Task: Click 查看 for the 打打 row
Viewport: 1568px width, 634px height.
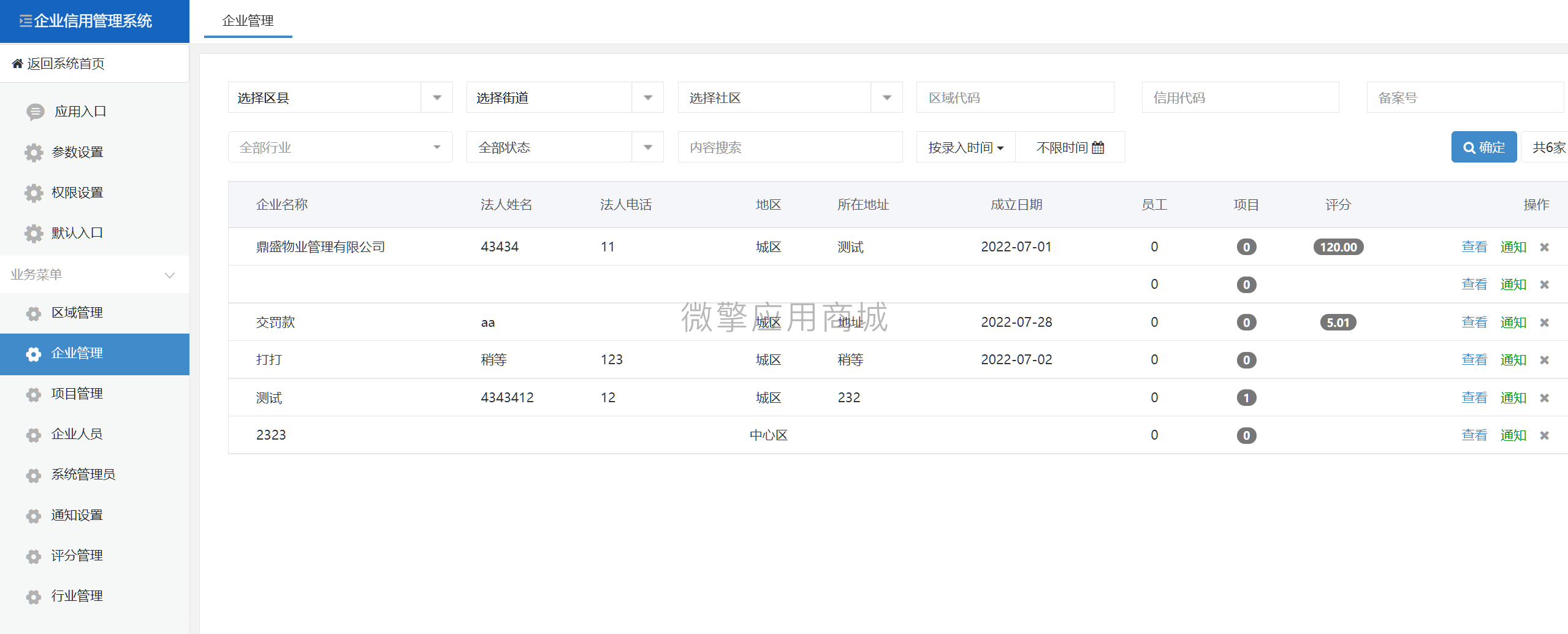Action: pos(1474,360)
